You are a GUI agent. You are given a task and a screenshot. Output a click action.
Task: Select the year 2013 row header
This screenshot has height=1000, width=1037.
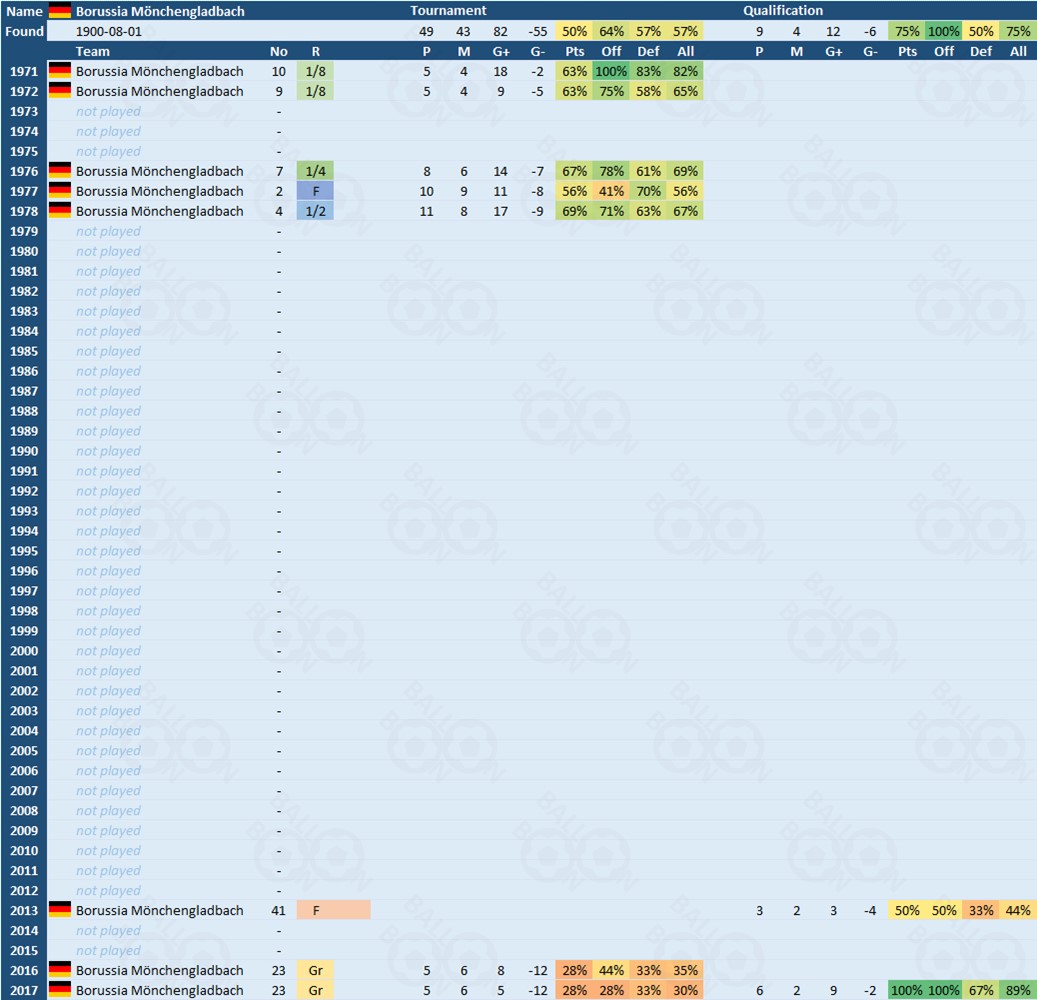(24, 910)
